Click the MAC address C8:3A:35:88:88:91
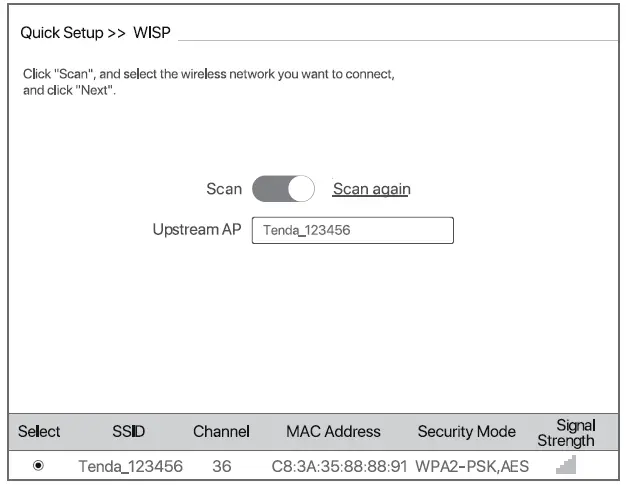The width and height of the screenshot is (626, 485). click(340, 466)
